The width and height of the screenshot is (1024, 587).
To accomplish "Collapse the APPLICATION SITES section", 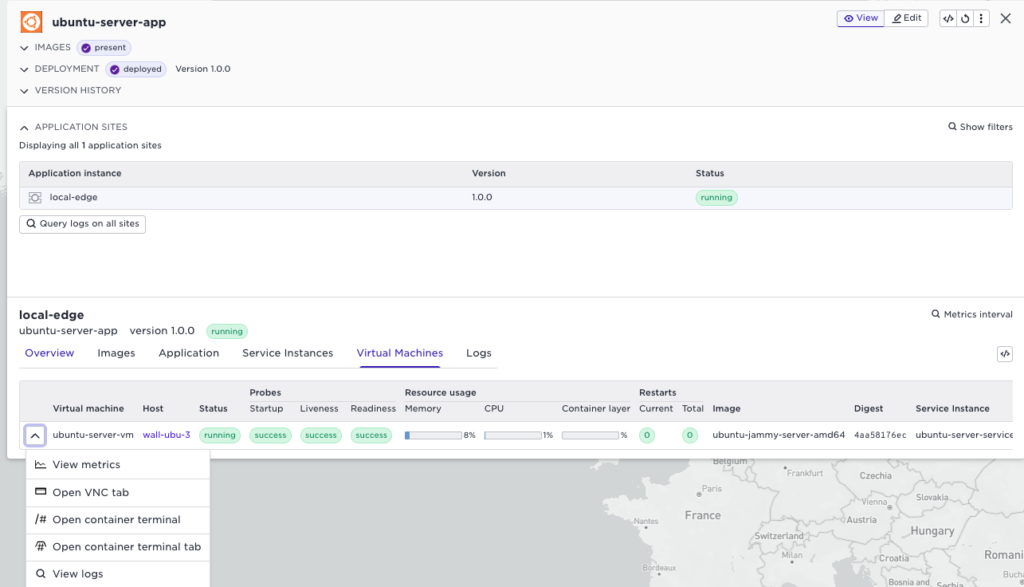I will pos(25,127).
